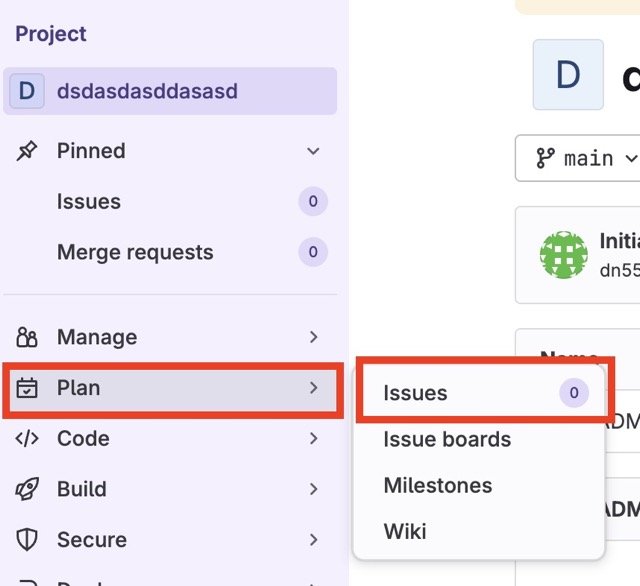Click the Code brackets icon
The width and height of the screenshot is (640, 586).
click(27, 438)
